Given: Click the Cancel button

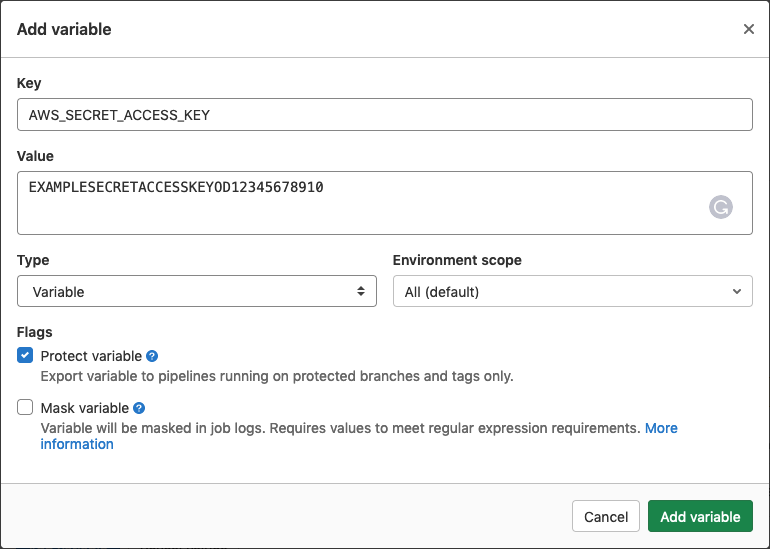Looking at the screenshot, I should point(605,516).
